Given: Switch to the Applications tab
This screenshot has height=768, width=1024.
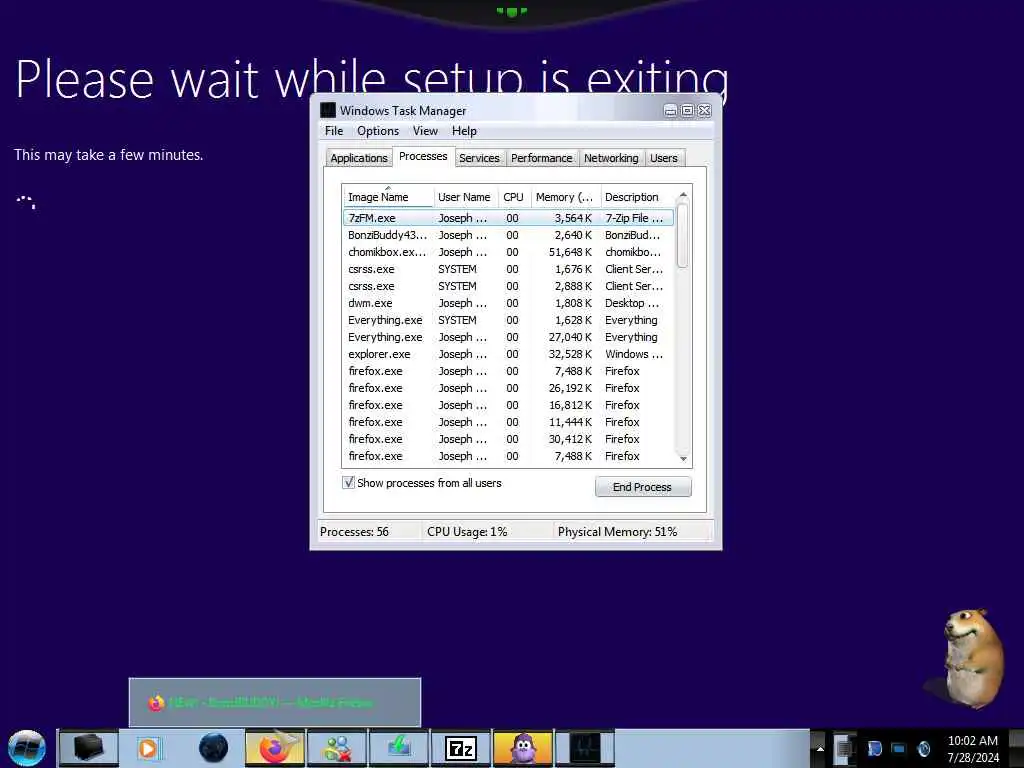Looking at the screenshot, I should point(359,158).
